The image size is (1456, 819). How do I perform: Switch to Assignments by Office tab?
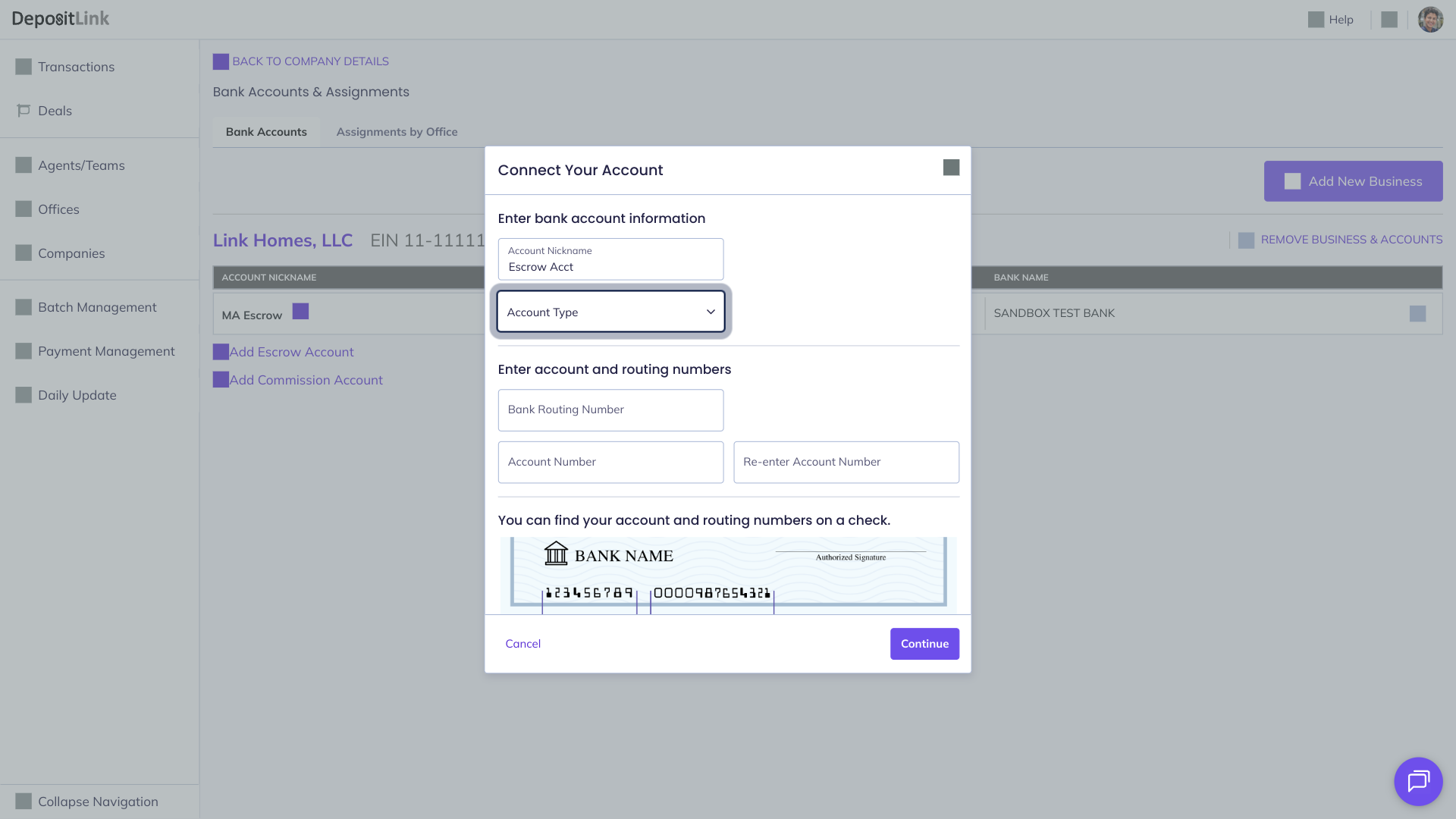397,132
